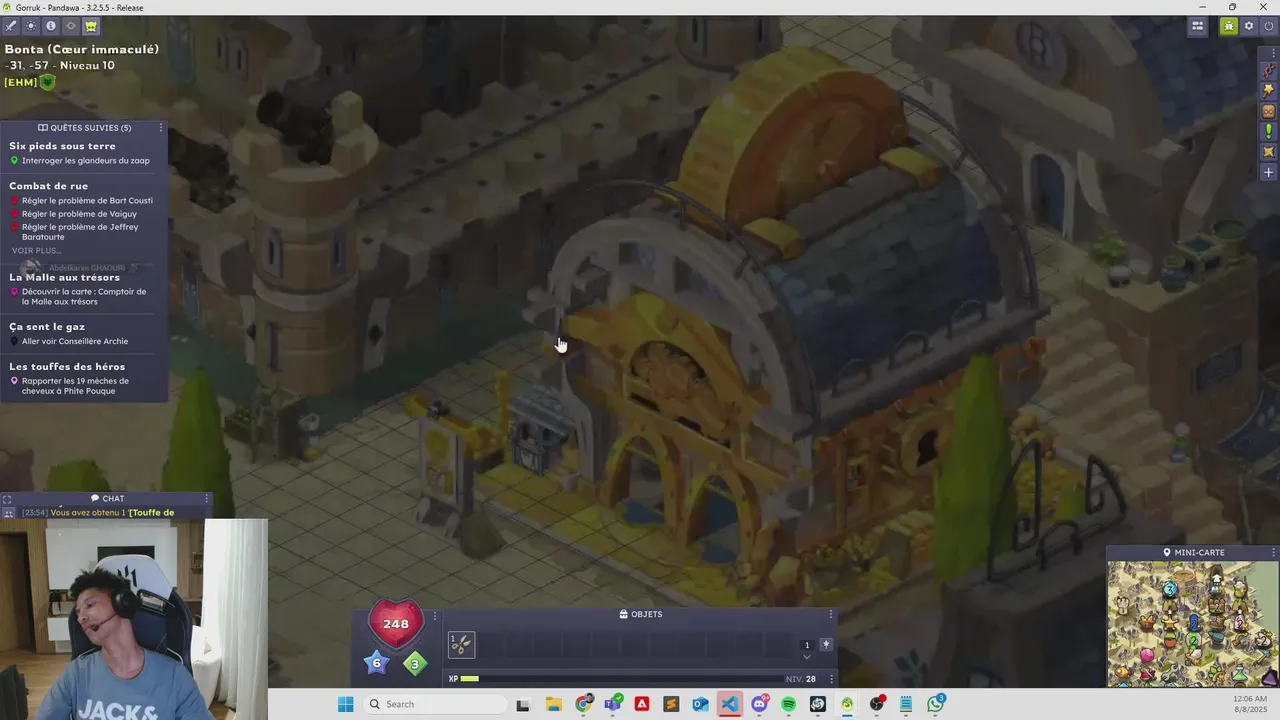The width and height of the screenshot is (1280, 720).
Task: Click the green guild emblem next to [EHM]
Action: [46, 82]
